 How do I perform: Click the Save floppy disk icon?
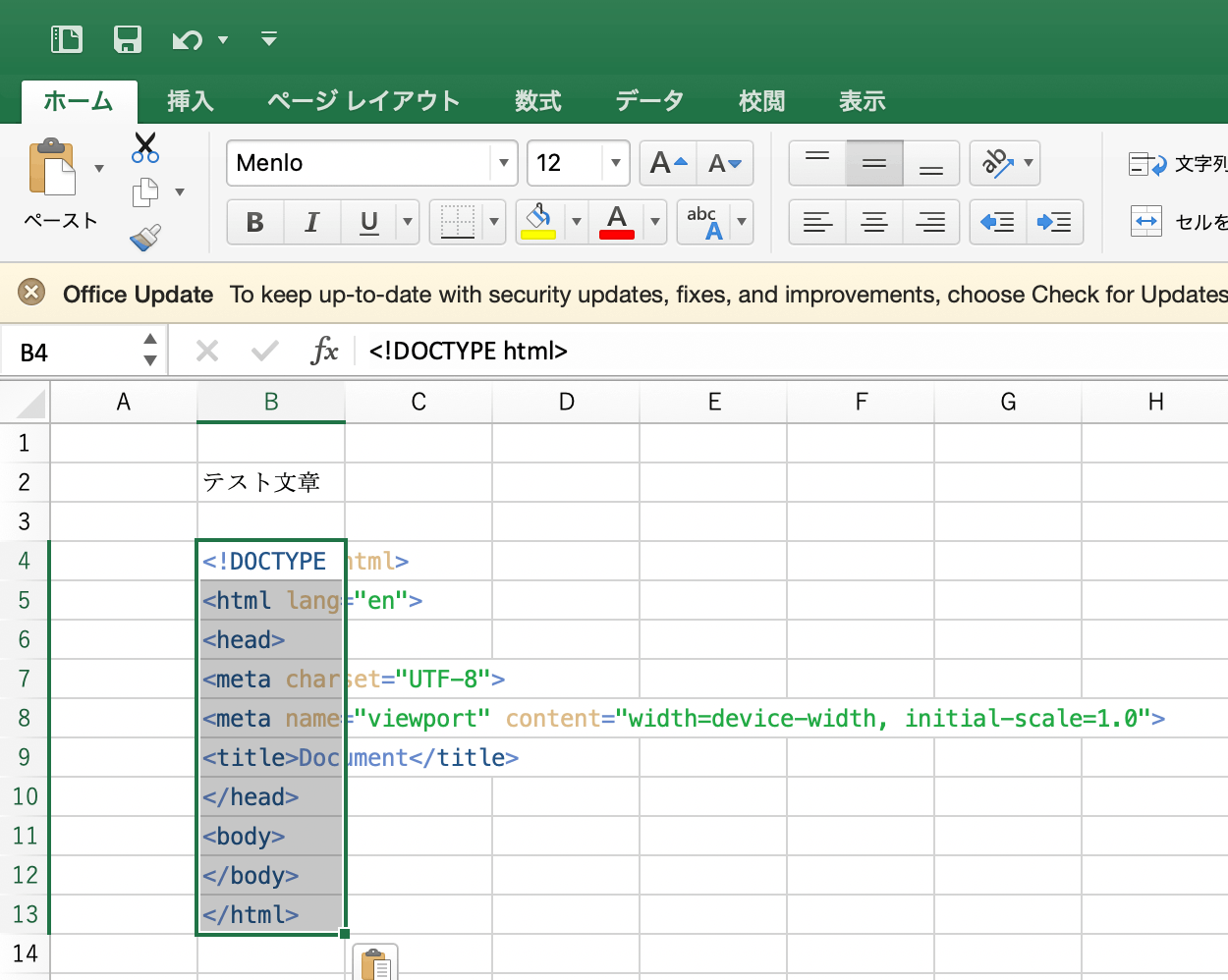pyautogui.click(x=128, y=39)
